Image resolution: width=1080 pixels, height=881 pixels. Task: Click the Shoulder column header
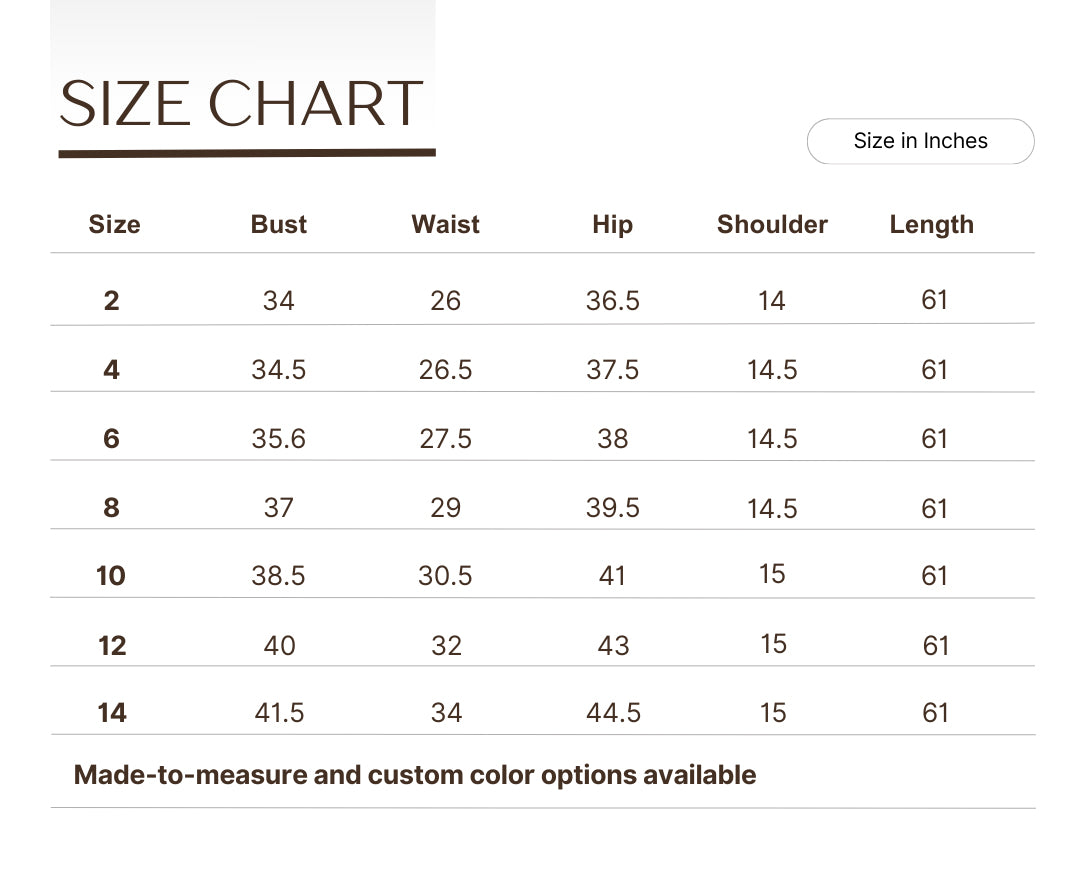tap(772, 225)
